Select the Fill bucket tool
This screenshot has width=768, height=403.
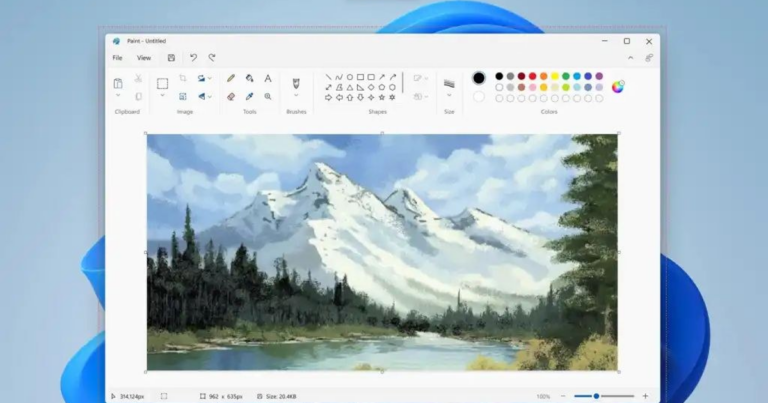pyautogui.click(x=249, y=78)
